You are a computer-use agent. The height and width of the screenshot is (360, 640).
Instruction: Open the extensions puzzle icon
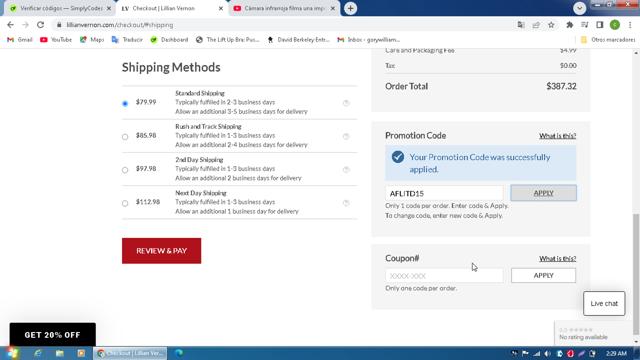tap(569, 25)
